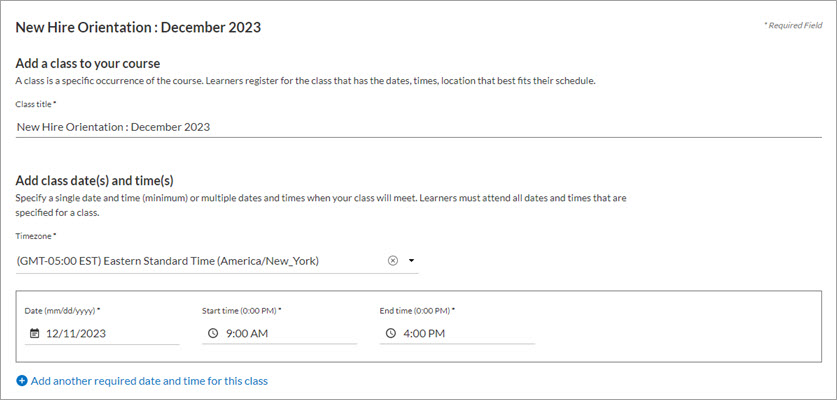
Task: Click the bold page title at the top
Action: [x=138, y=27]
